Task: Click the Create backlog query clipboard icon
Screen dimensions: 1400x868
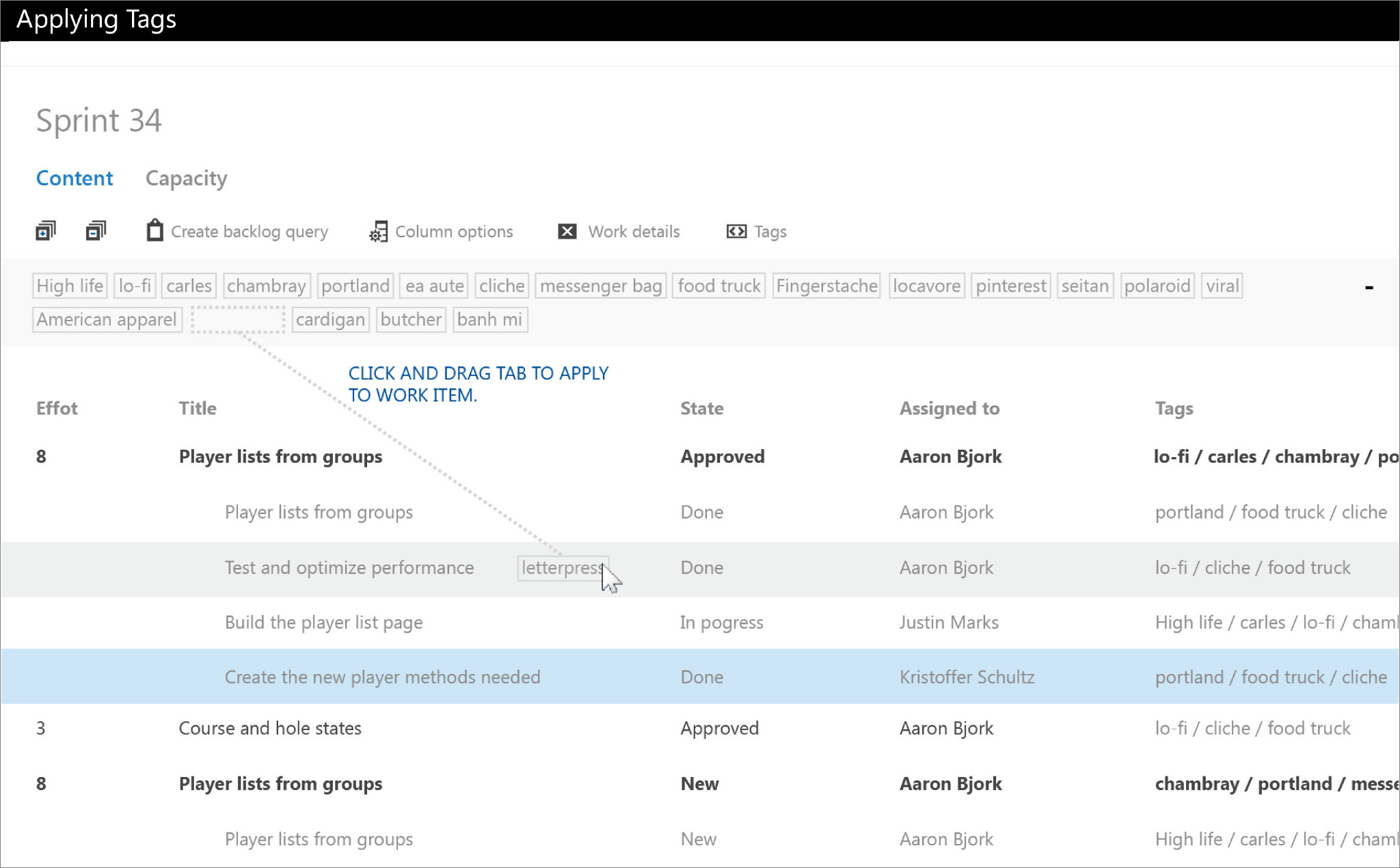Action: coord(155,230)
